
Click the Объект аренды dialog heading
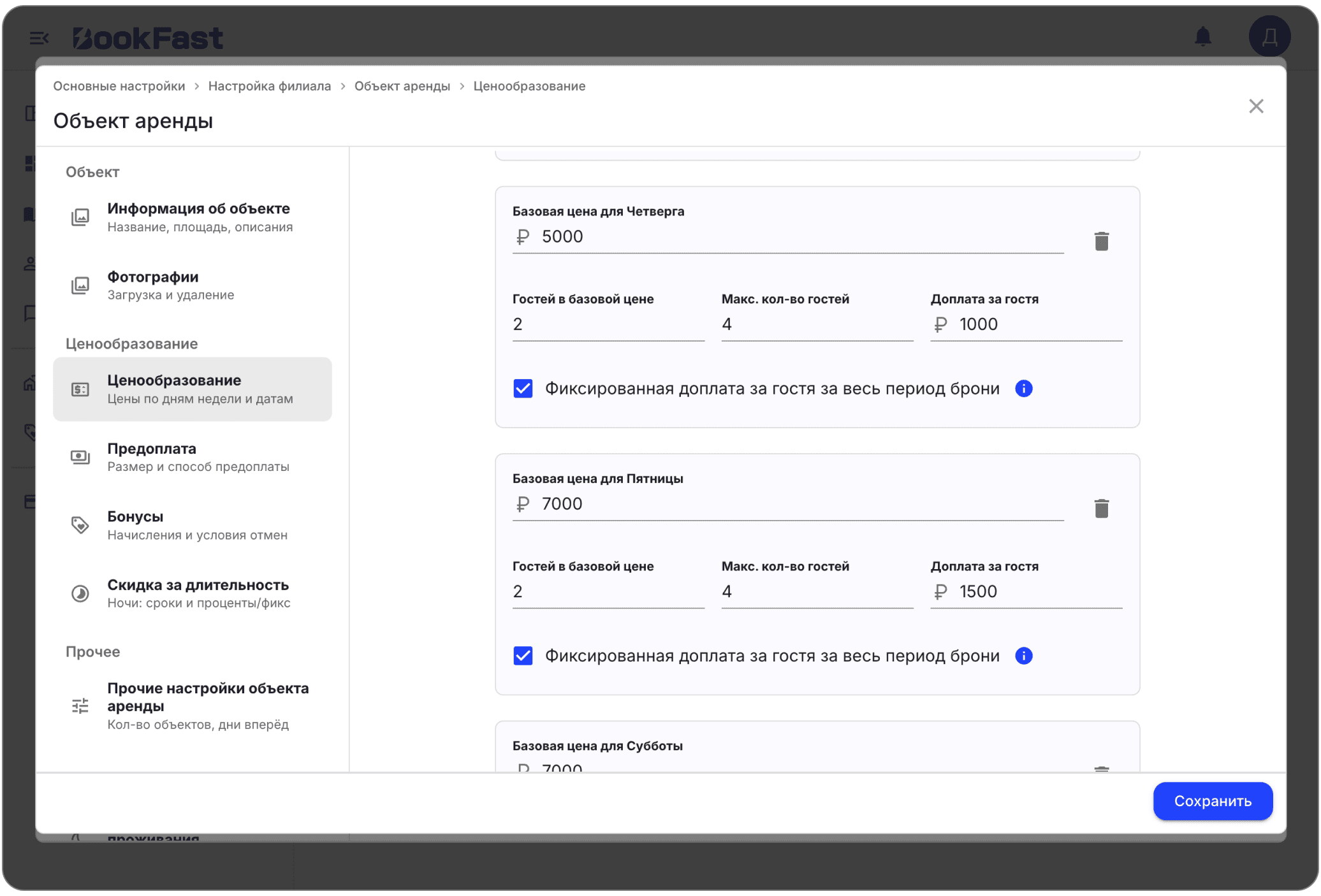pos(133,121)
